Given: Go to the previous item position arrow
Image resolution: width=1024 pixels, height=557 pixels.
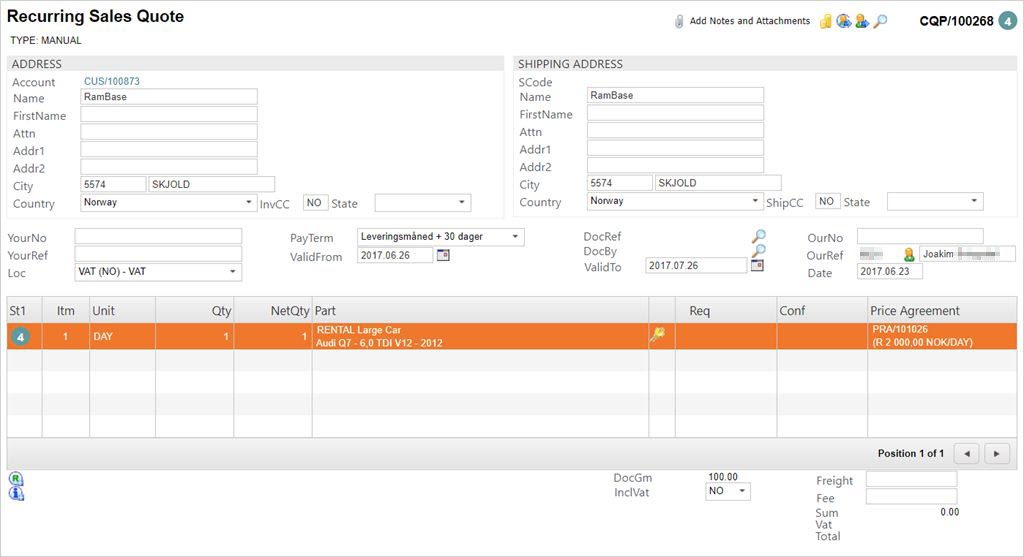Looking at the screenshot, I should 966,454.
